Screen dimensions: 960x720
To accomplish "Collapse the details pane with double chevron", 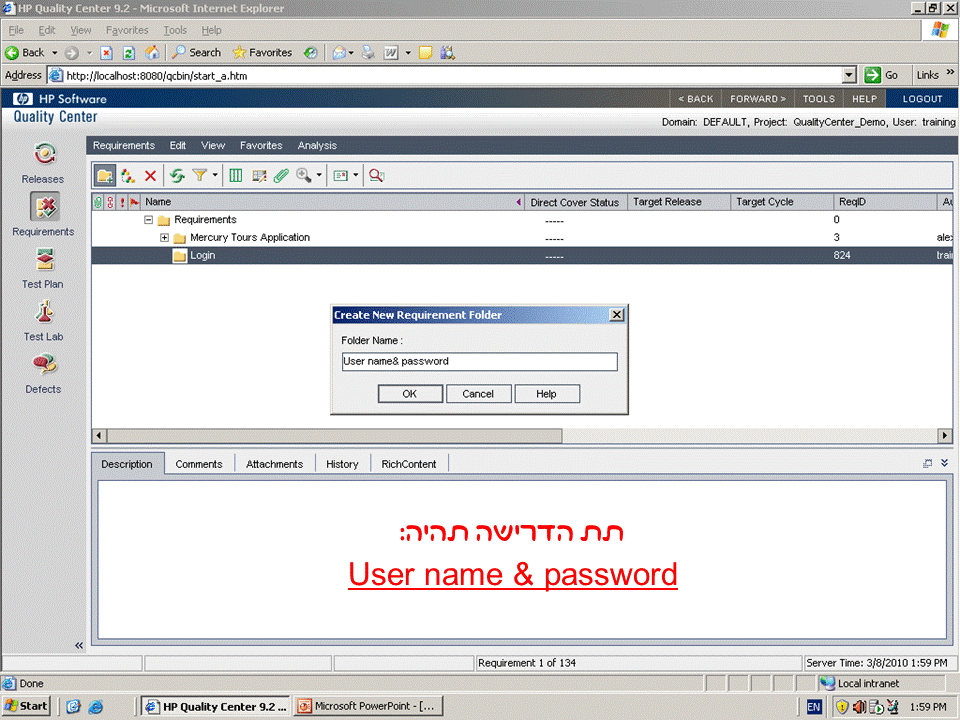I will 945,463.
